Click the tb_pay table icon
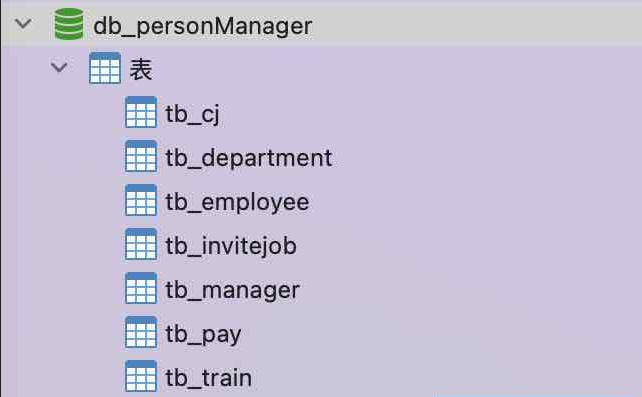 pyautogui.click(x=141, y=332)
